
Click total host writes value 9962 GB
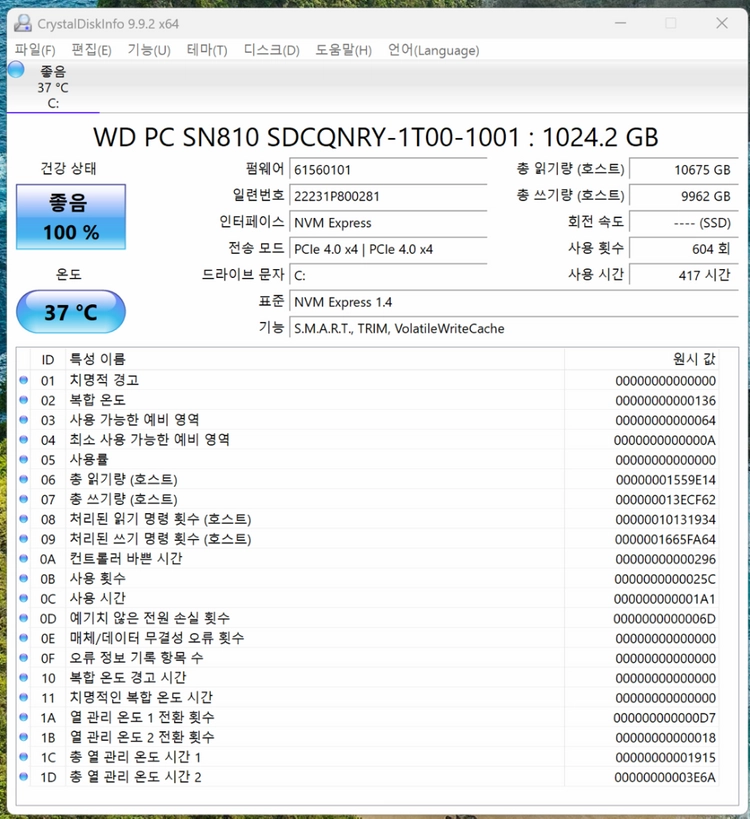pyautogui.click(x=684, y=196)
